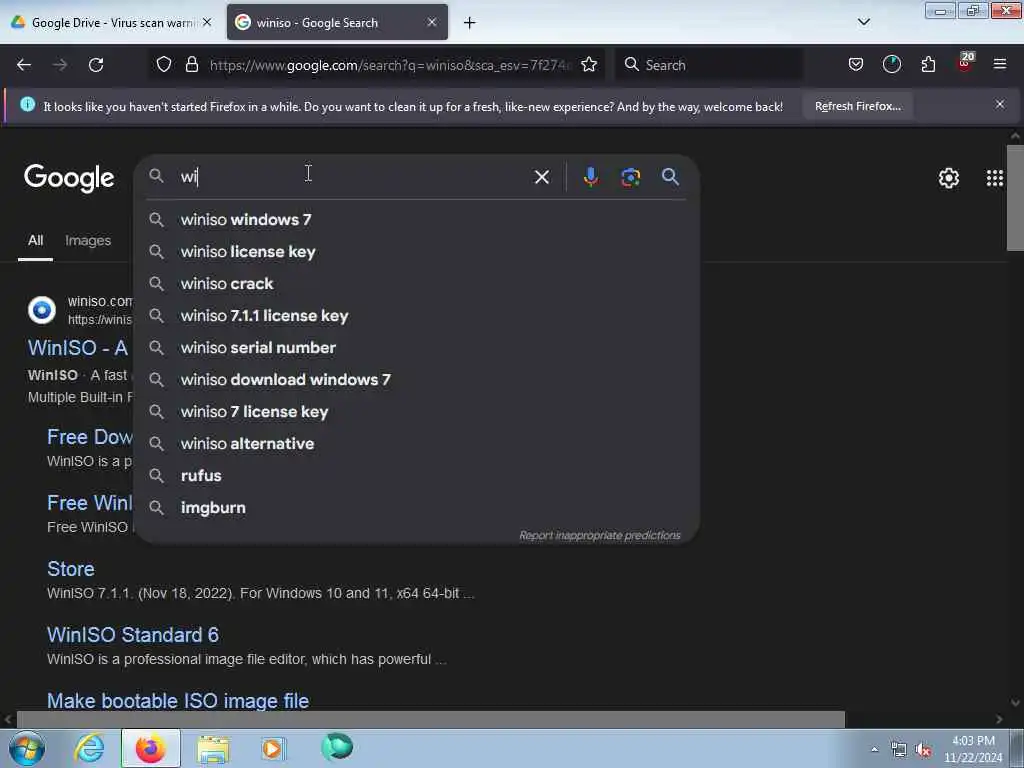
Task: Search by image with Google Lens icon
Action: (630, 177)
